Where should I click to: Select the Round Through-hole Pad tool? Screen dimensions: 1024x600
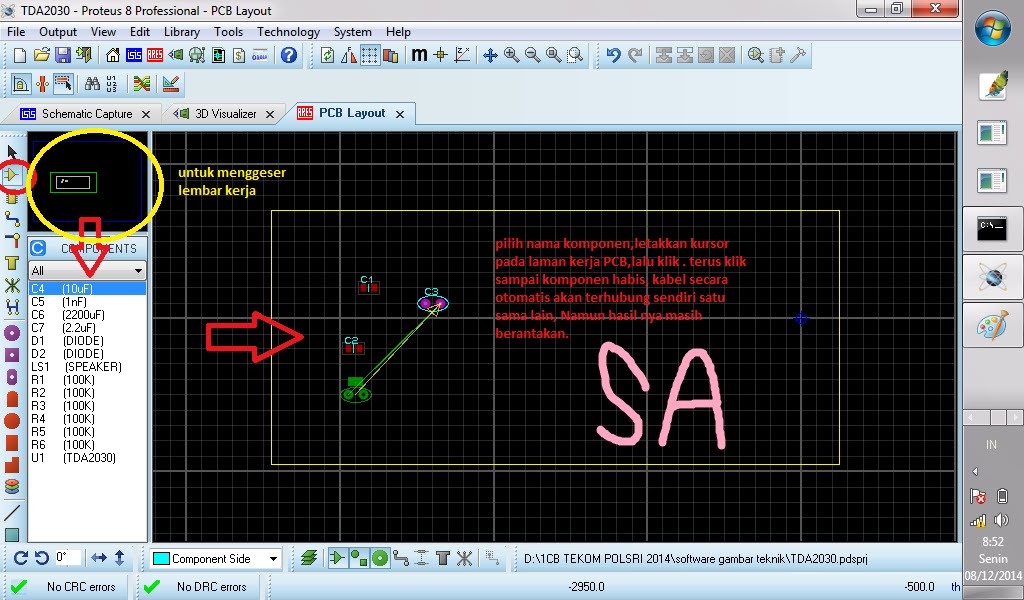(x=12, y=333)
